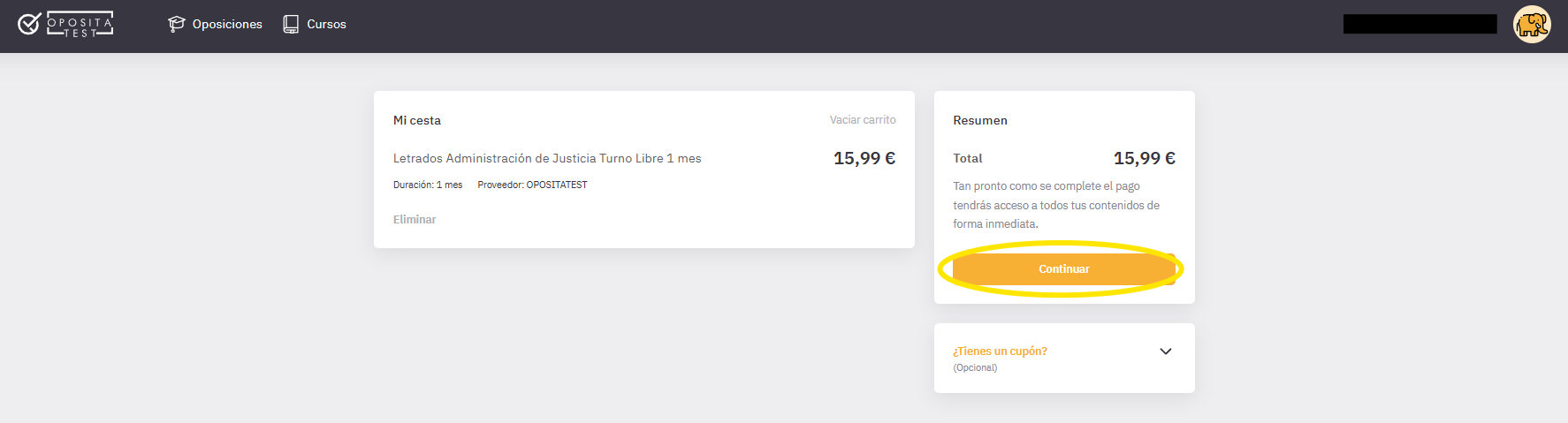Click the graduation cap icon beside Oposiciones
Image resolution: width=1568 pixels, height=423 pixels.
(x=177, y=24)
